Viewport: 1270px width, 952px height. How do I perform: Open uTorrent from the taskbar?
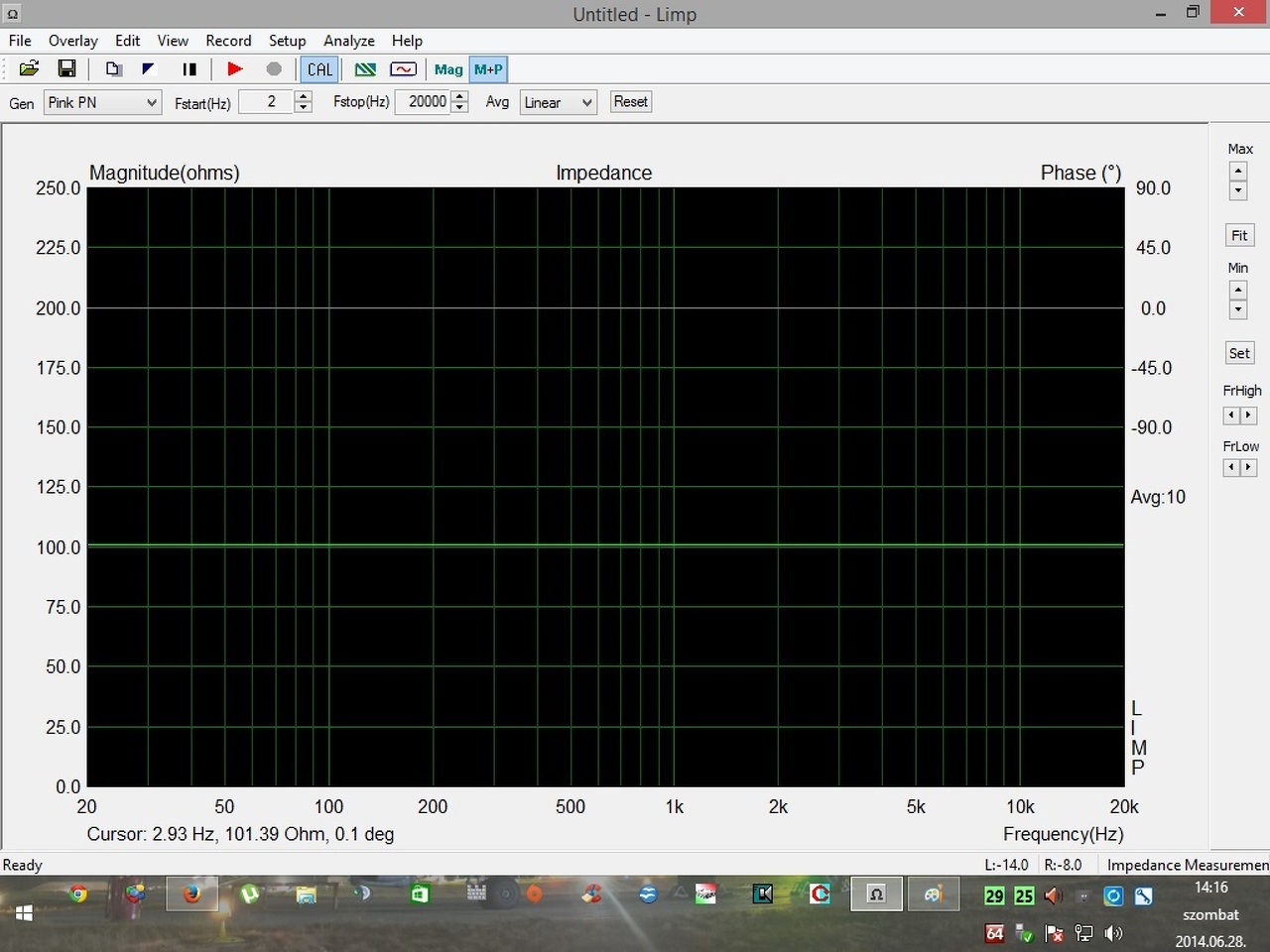[250, 893]
